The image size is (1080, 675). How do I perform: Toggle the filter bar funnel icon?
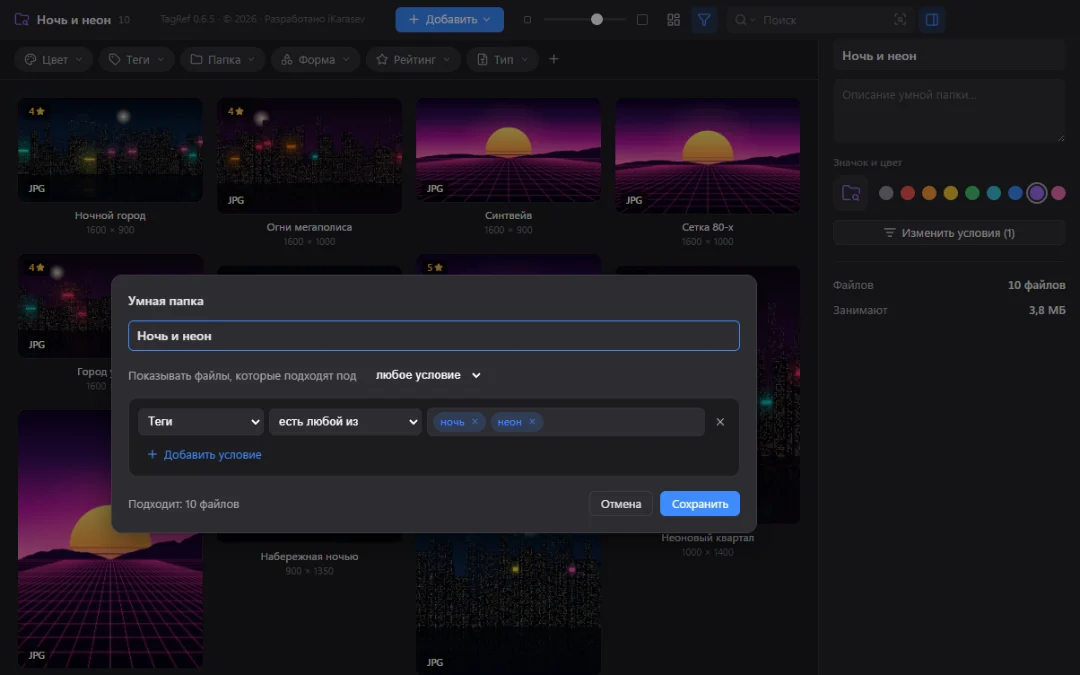pyautogui.click(x=703, y=20)
